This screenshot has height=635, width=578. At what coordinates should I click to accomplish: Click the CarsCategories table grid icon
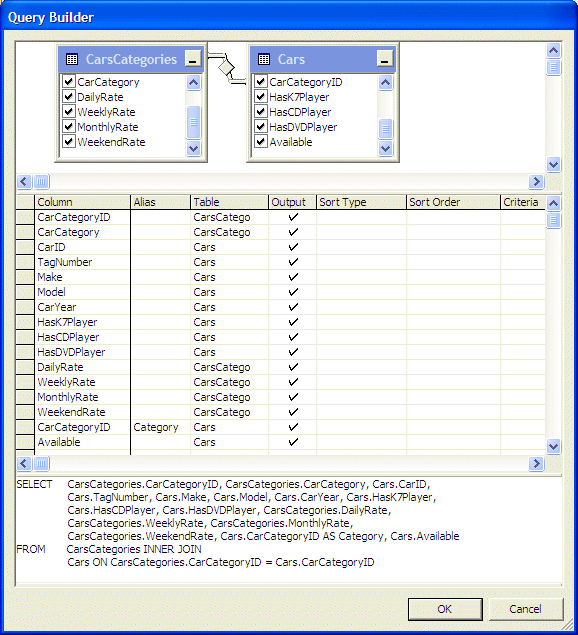[72, 59]
